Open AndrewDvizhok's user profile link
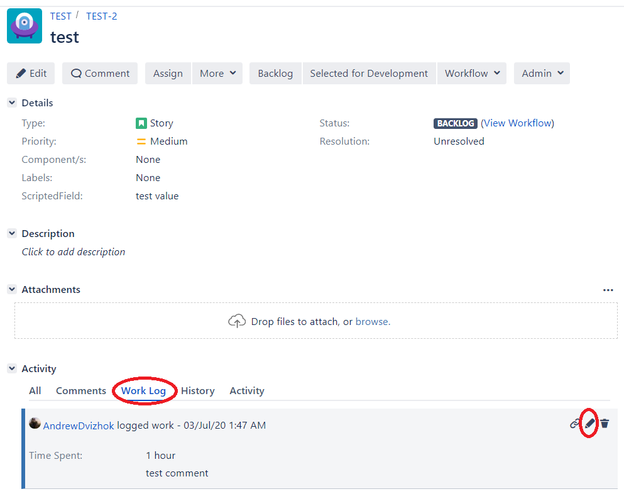Screen dimensions: 624x491 tap(78, 426)
